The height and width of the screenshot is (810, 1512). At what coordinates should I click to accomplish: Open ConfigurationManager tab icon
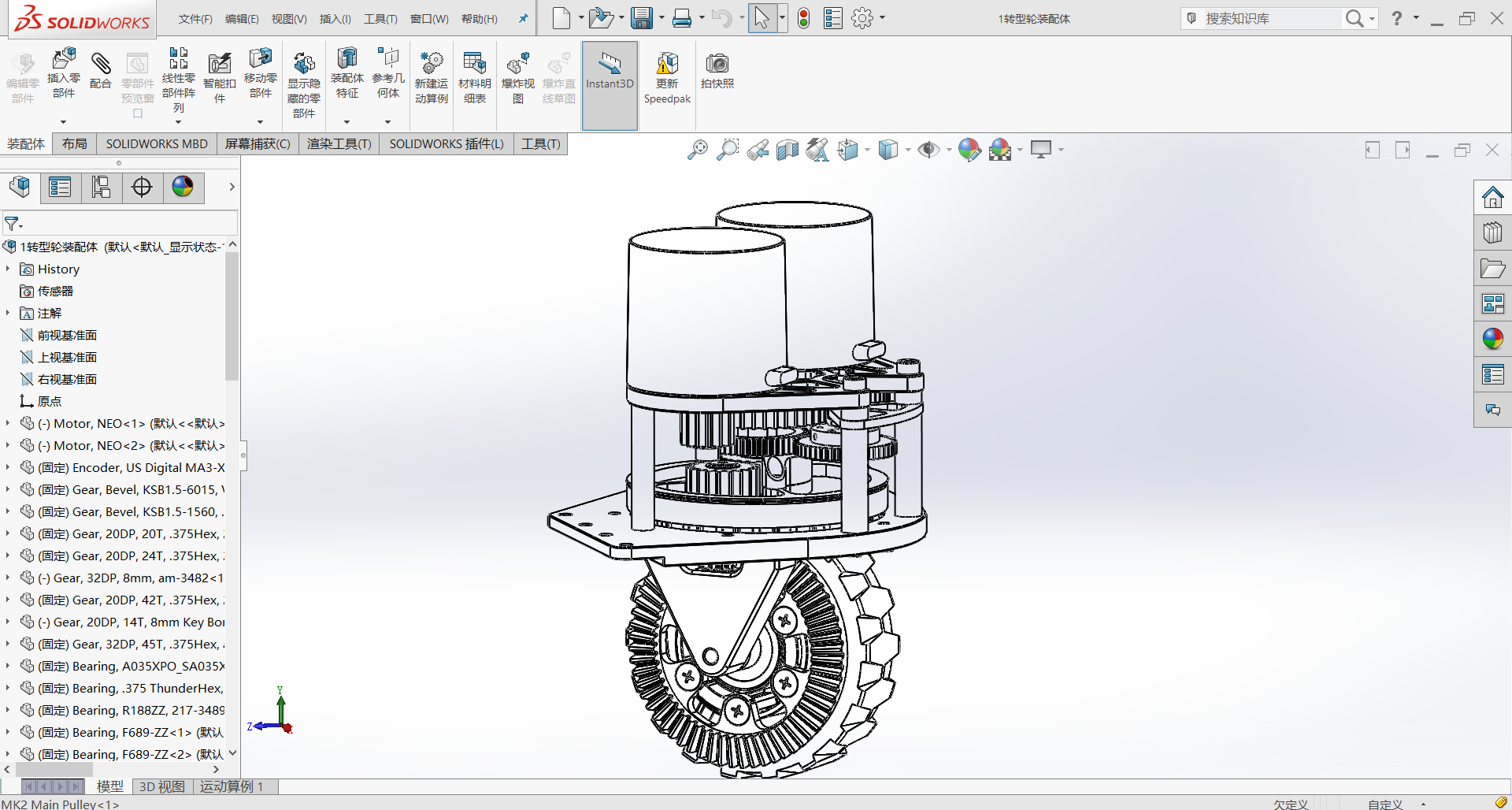tap(101, 188)
